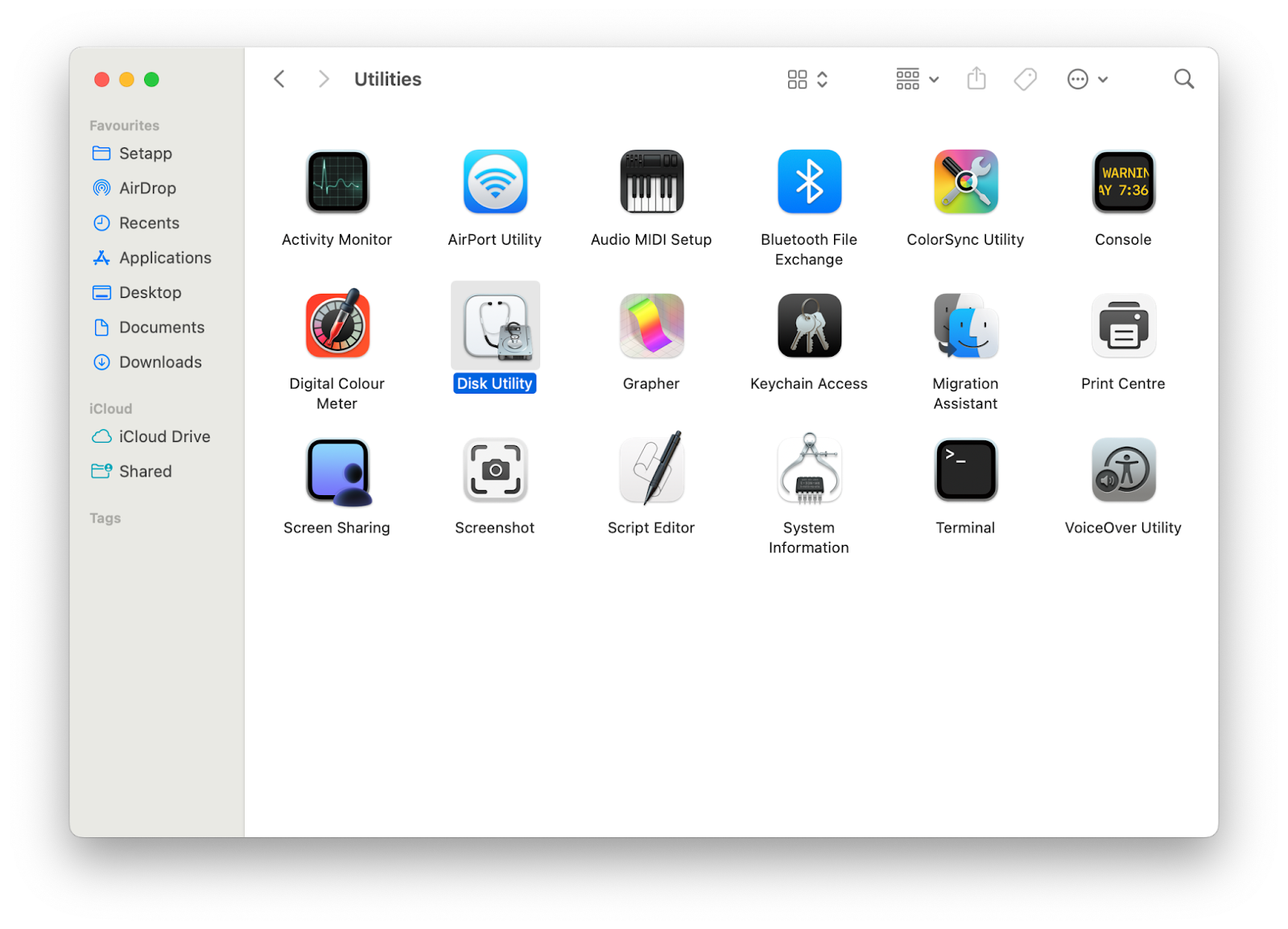Viewport: 1288px width, 929px height.
Task: Open the More actions ellipsis menu
Action: tap(1088, 79)
